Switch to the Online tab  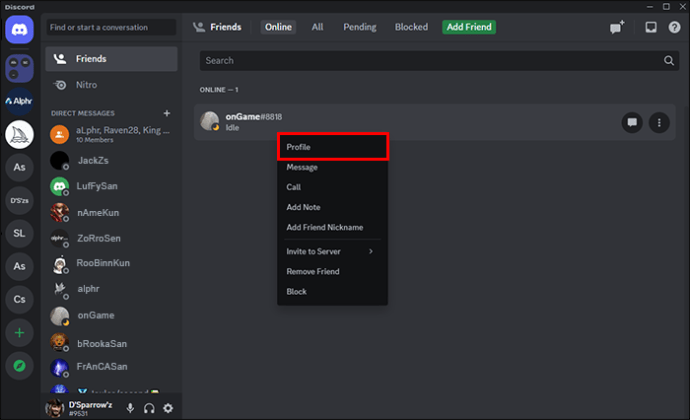pyautogui.click(x=278, y=27)
